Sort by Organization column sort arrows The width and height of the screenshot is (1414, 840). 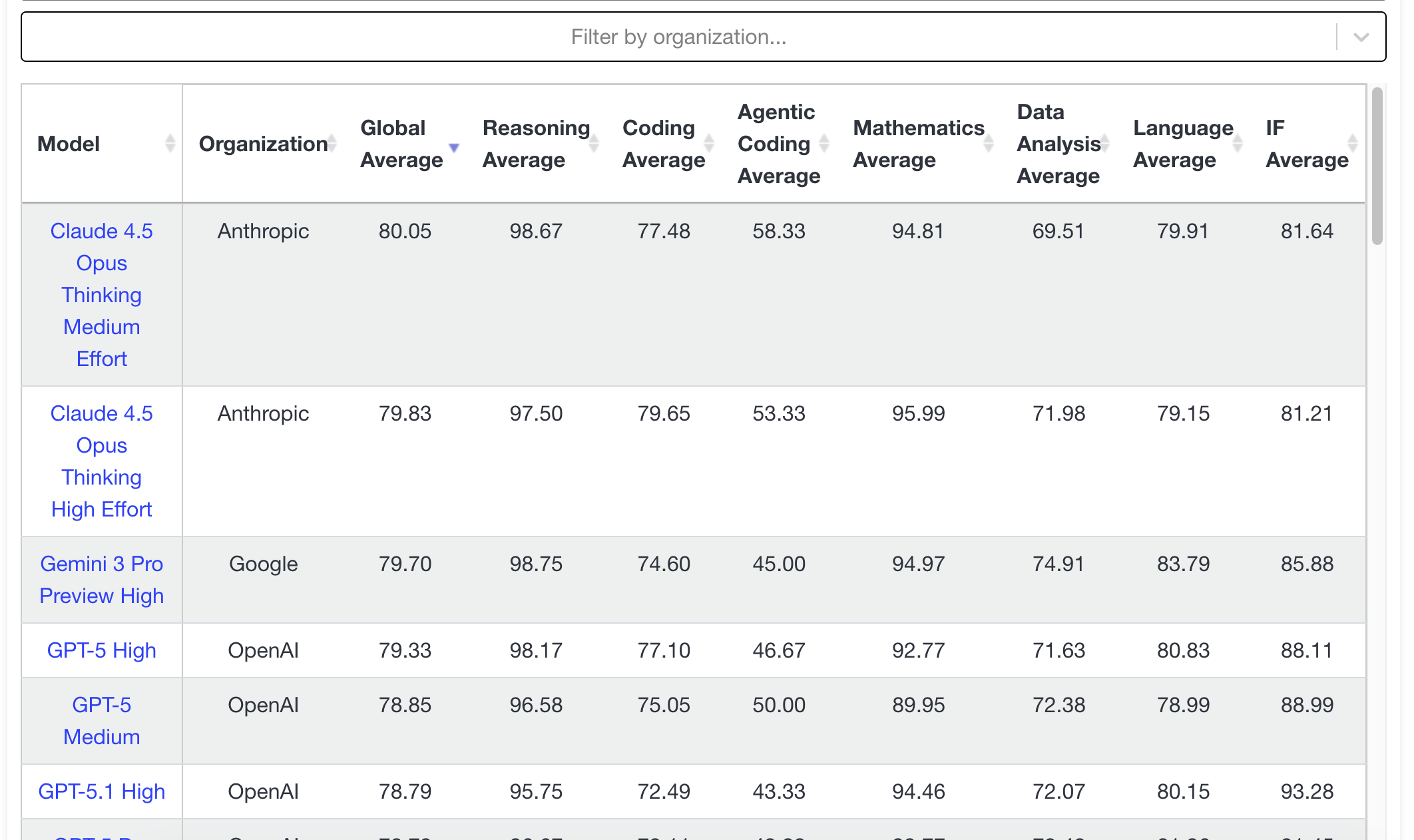[332, 143]
